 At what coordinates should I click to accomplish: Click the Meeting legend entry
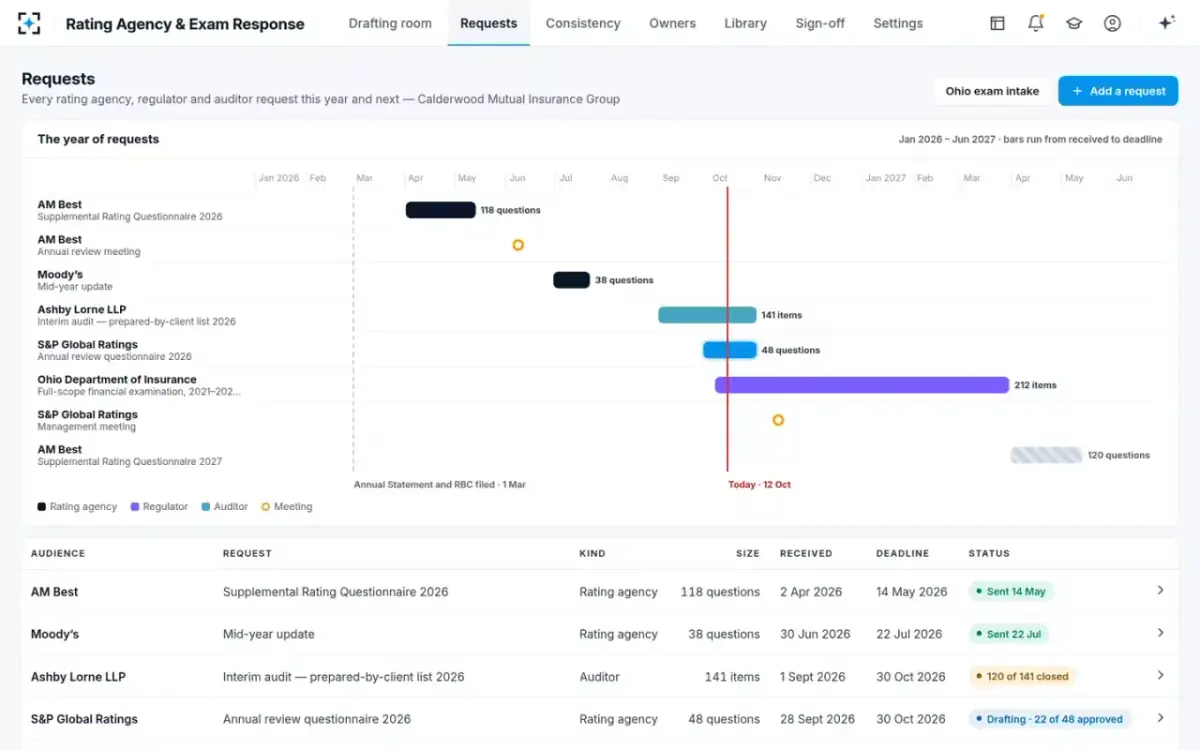pos(287,507)
